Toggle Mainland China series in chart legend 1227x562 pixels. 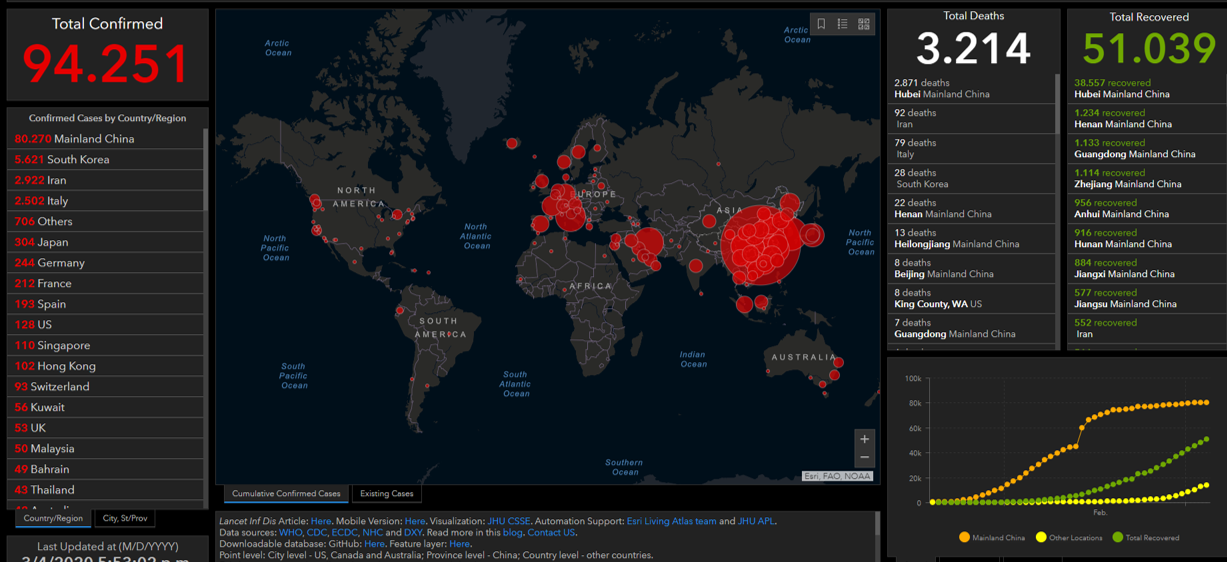point(992,538)
